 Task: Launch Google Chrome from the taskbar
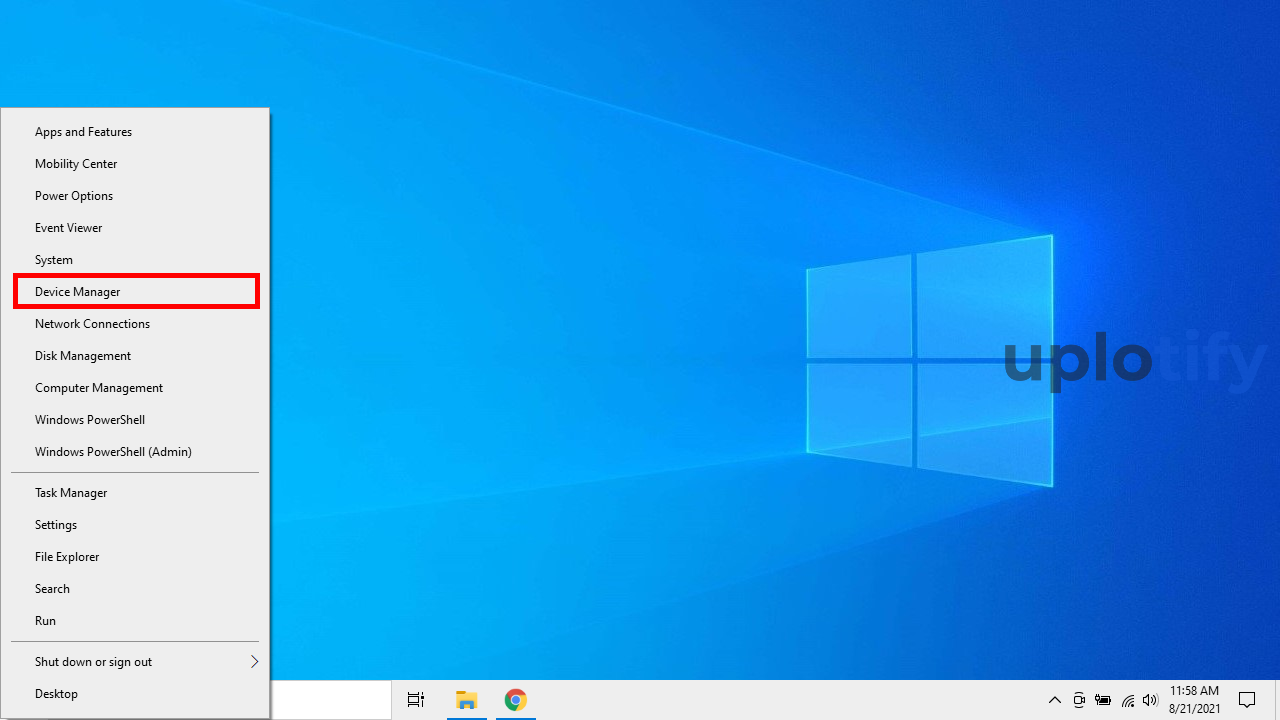[x=515, y=700]
